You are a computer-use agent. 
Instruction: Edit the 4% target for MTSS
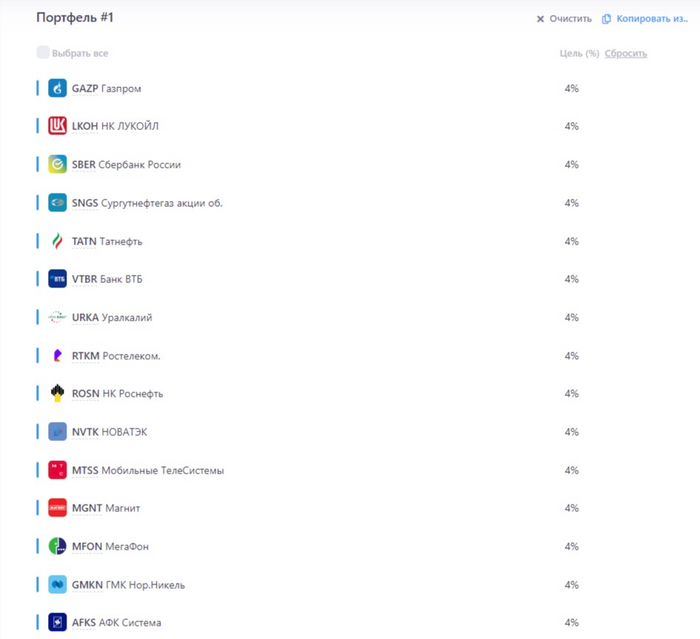tap(571, 470)
